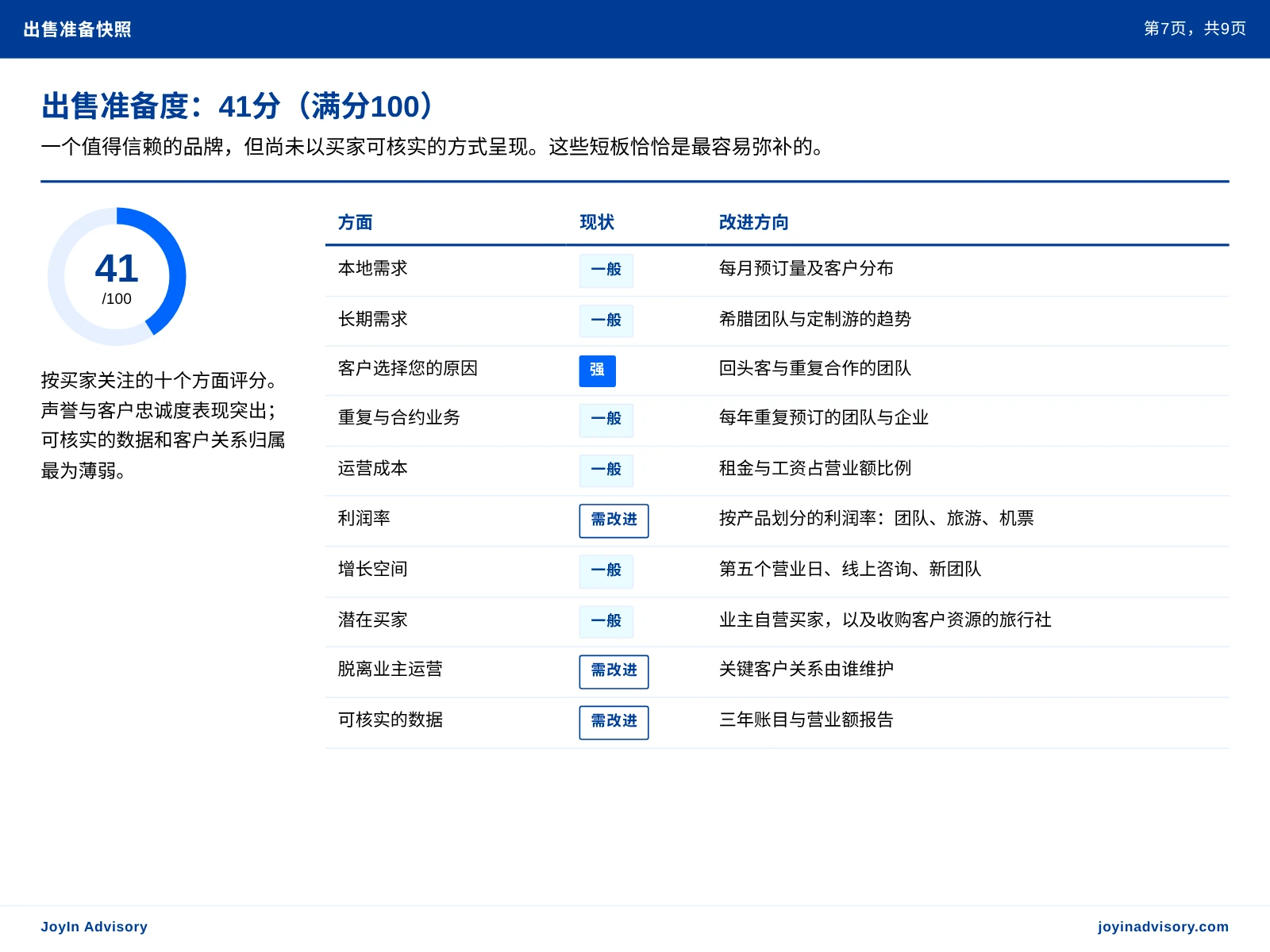Viewport: 1270px width, 952px height.
Task: Click 三年账目与营业额报告 text
Action: click(806, 720)
